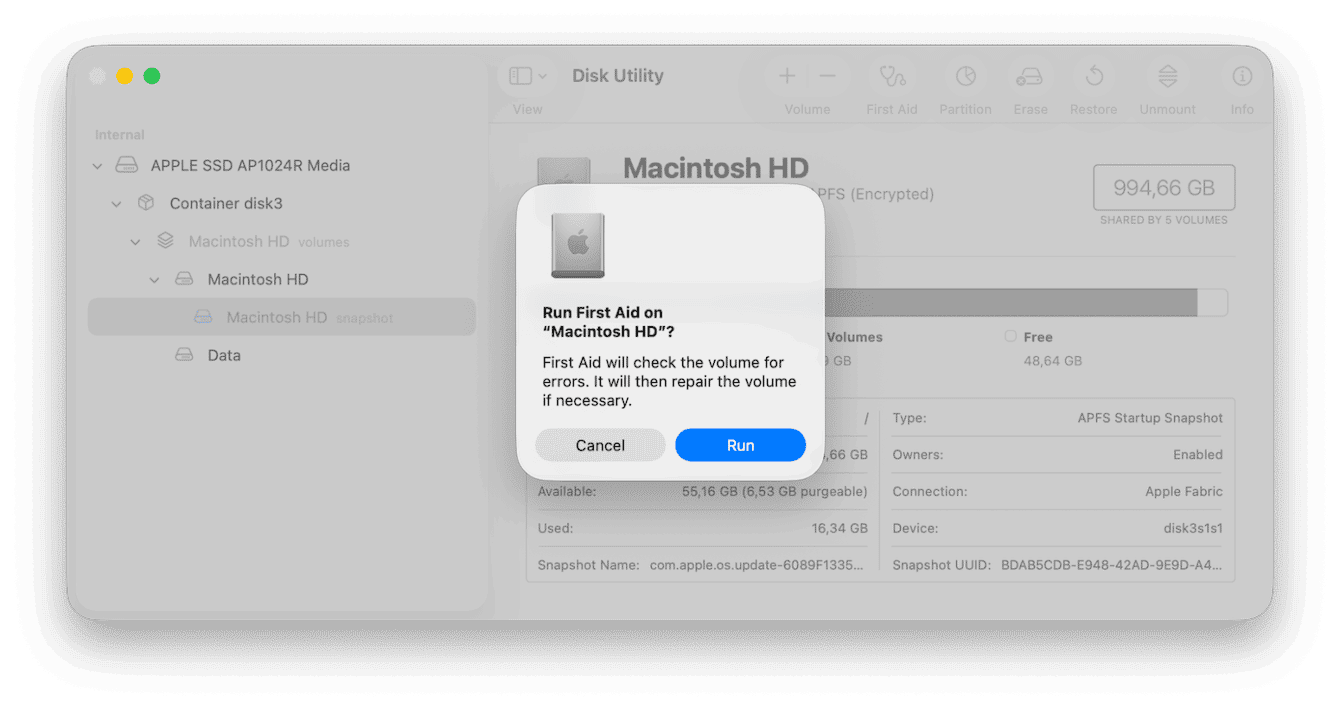
Task: Collapse the Container disk3 entry
Action: tap(116, 203)
